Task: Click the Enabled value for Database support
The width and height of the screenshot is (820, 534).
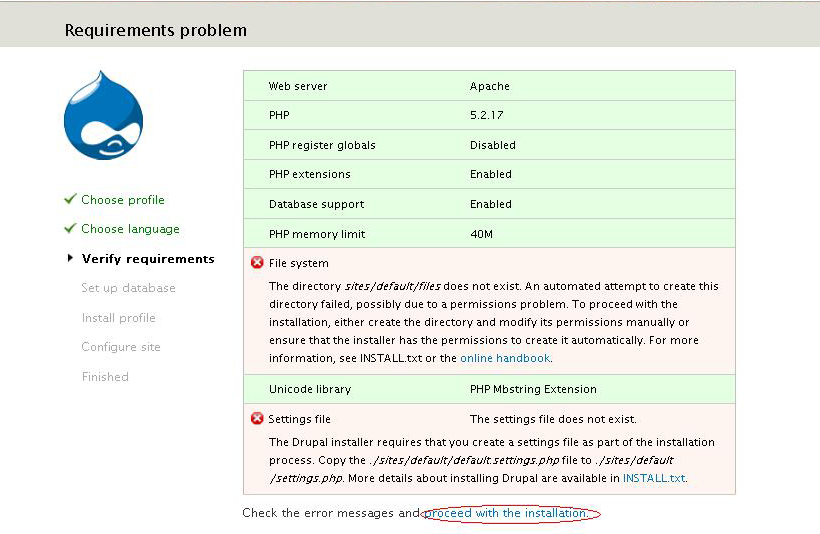Action: tap(491, 204)
